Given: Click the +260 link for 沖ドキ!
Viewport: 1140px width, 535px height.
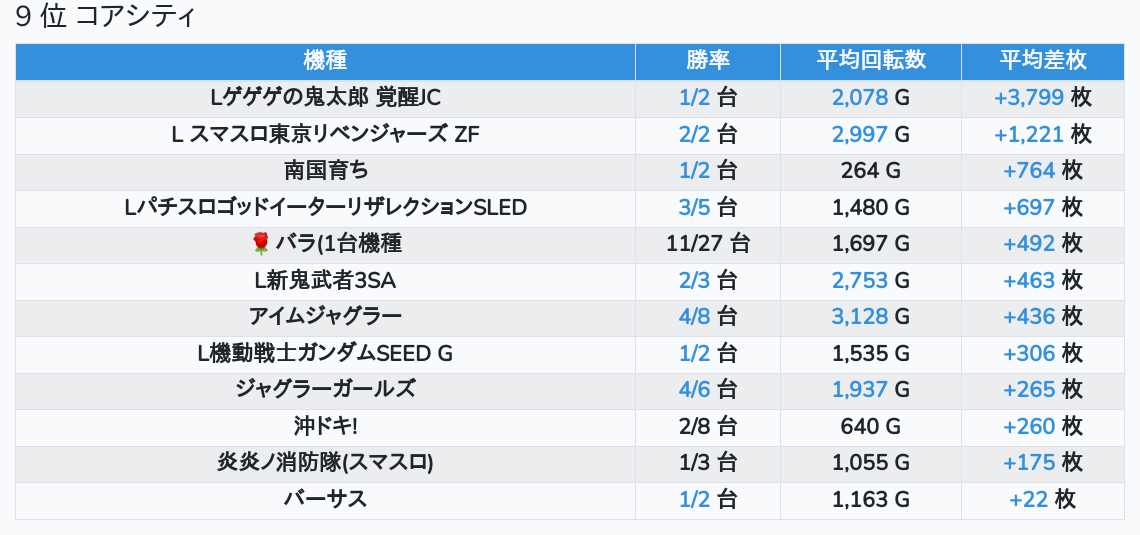Looking at the screenshot, I should 1029,426.
